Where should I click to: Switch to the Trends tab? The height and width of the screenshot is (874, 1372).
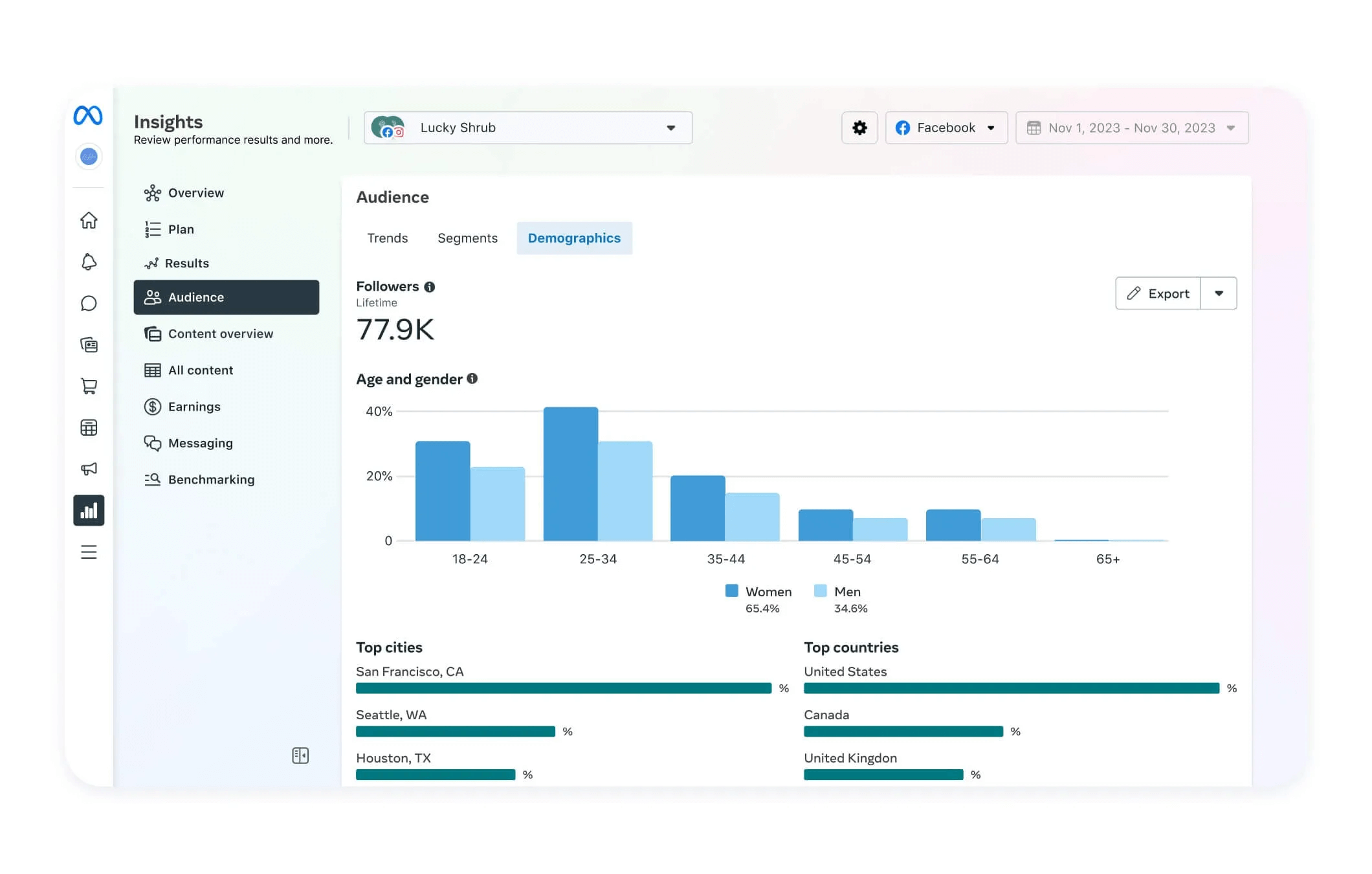pyautogui.click(x=387, y=238)
